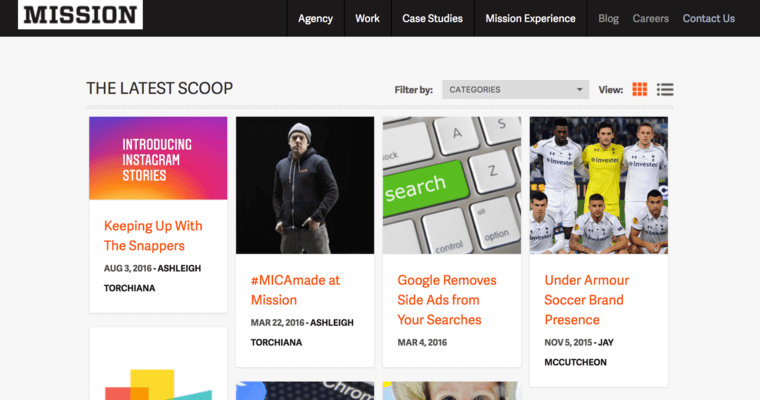Click MAR 4, 2016 date text
760x400 pixels.
[x=422, y=342]
